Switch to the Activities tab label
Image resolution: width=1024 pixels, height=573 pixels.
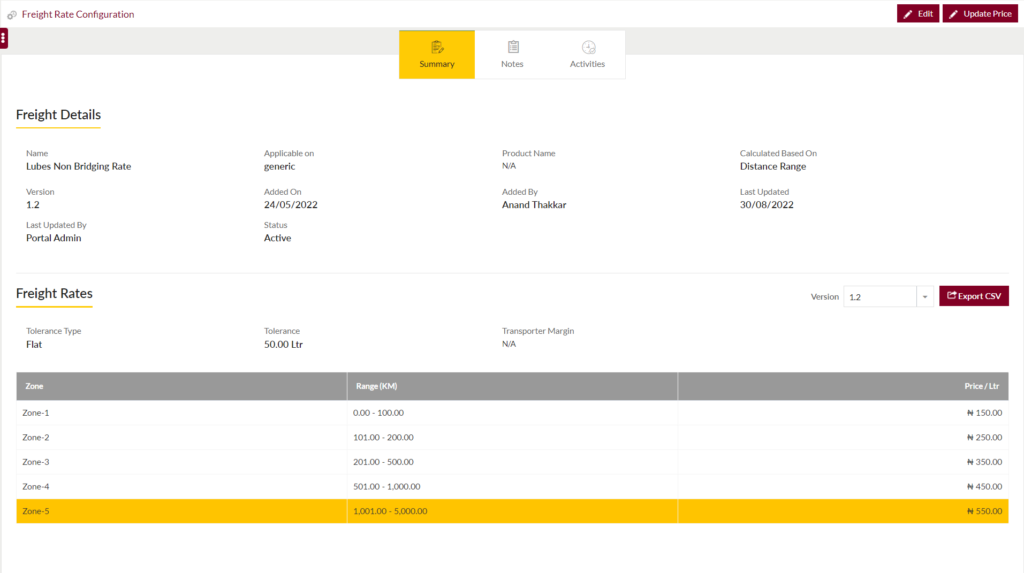click(587, 64)
